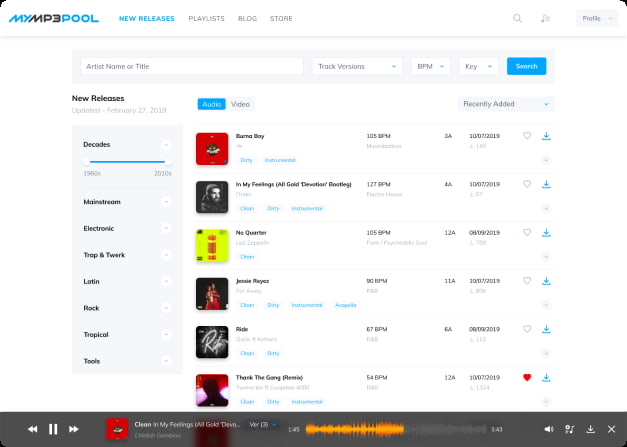Open the playlist queue icon in header

coord(545,18)
